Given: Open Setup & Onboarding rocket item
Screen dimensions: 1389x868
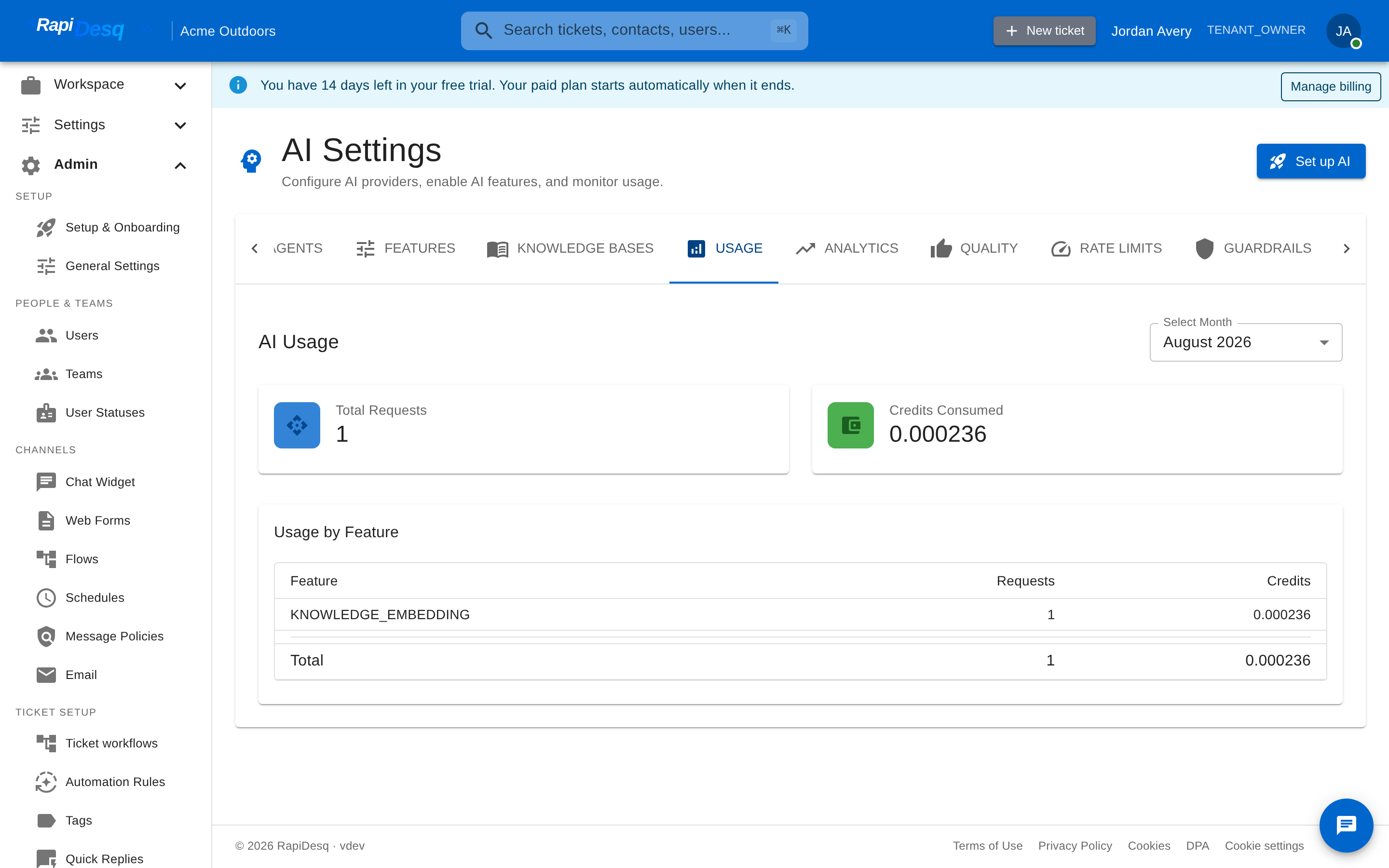Looking at the screenshot, I should [x=106, y=227].
